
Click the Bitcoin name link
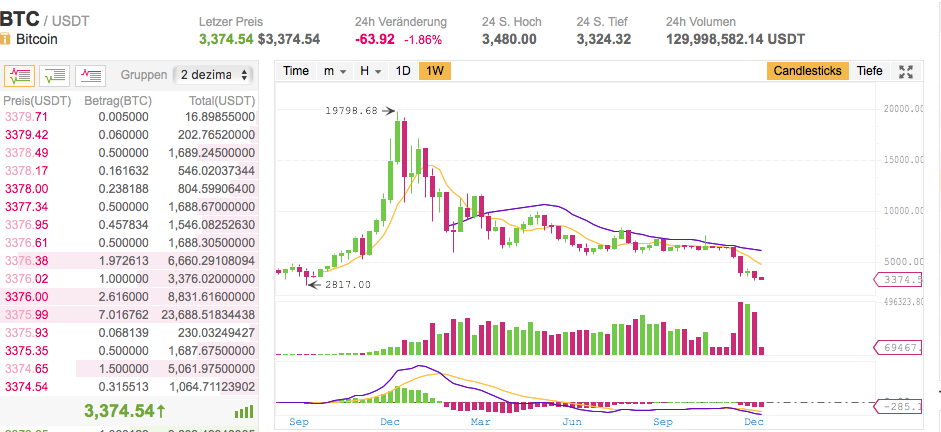(37, 39)
